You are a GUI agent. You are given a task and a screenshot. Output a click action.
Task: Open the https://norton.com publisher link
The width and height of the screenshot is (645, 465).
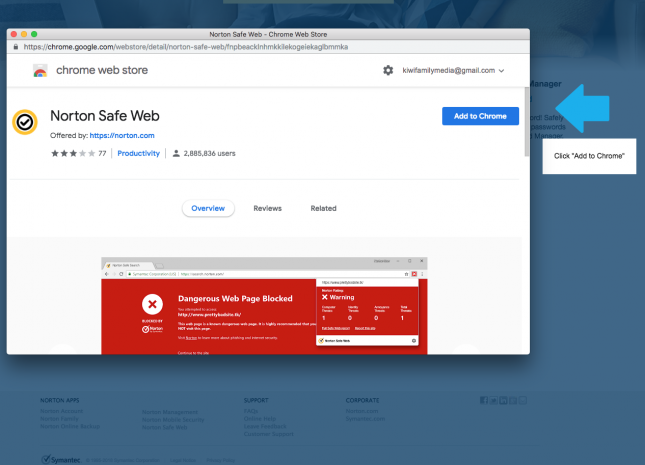[122, 135]
